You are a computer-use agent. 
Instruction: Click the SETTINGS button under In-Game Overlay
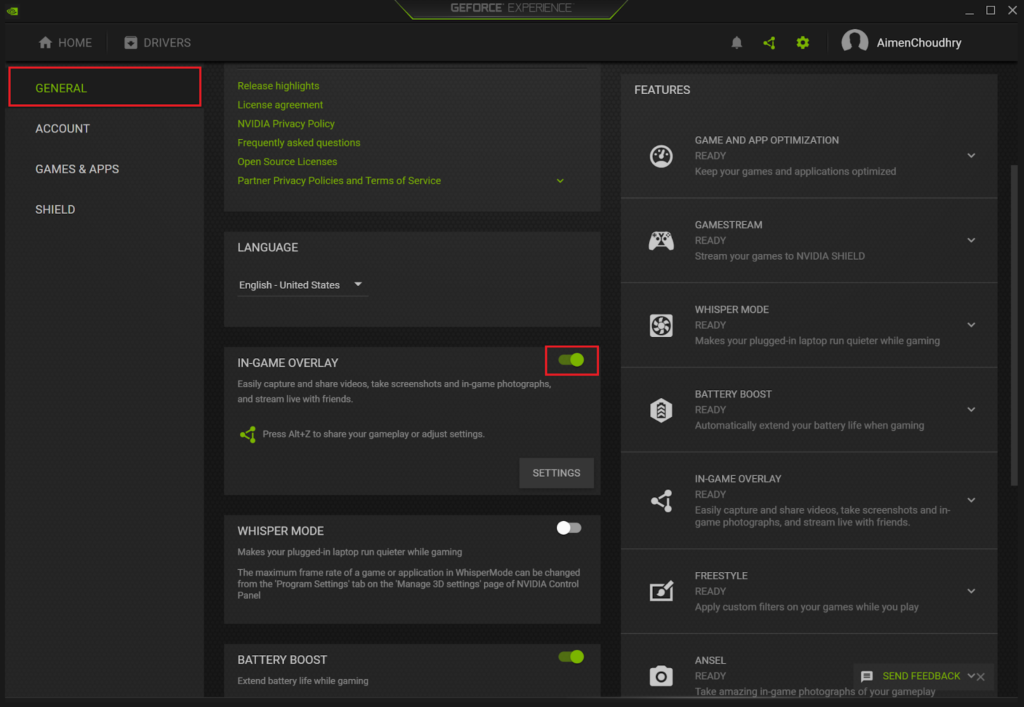[556, 473]
